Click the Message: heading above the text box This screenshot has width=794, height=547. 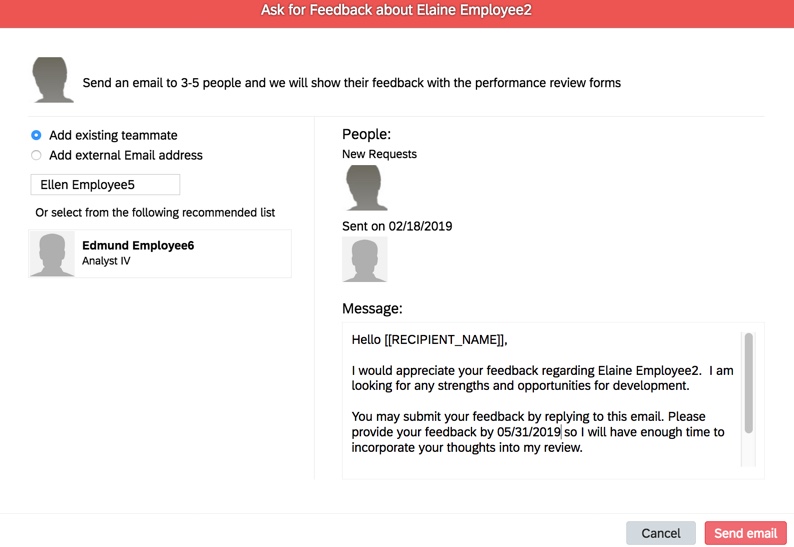(372, 309)
